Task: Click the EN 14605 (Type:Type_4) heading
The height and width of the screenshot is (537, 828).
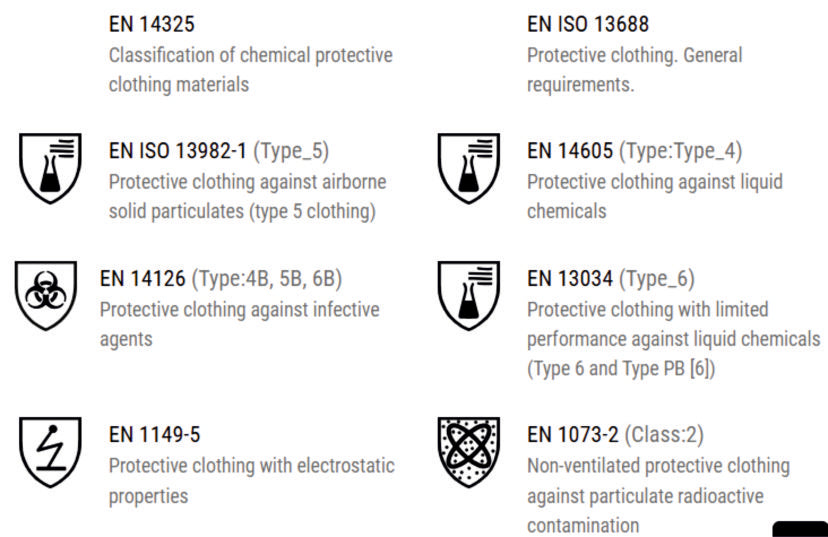Action: point(634,152)
